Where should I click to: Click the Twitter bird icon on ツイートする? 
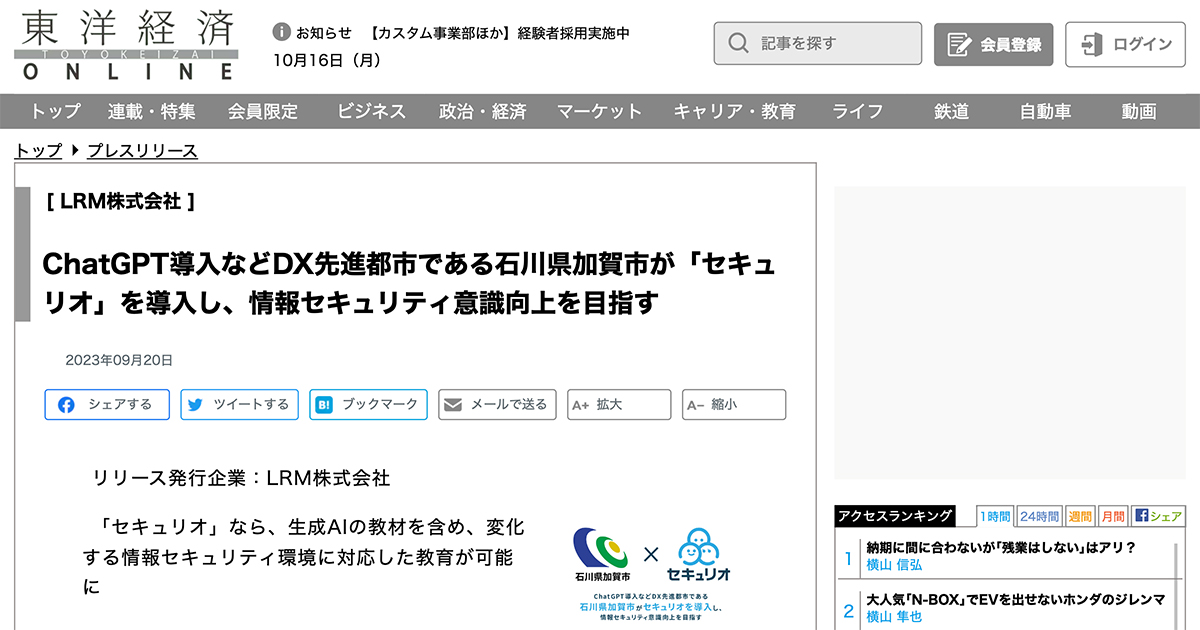[195, 405]
